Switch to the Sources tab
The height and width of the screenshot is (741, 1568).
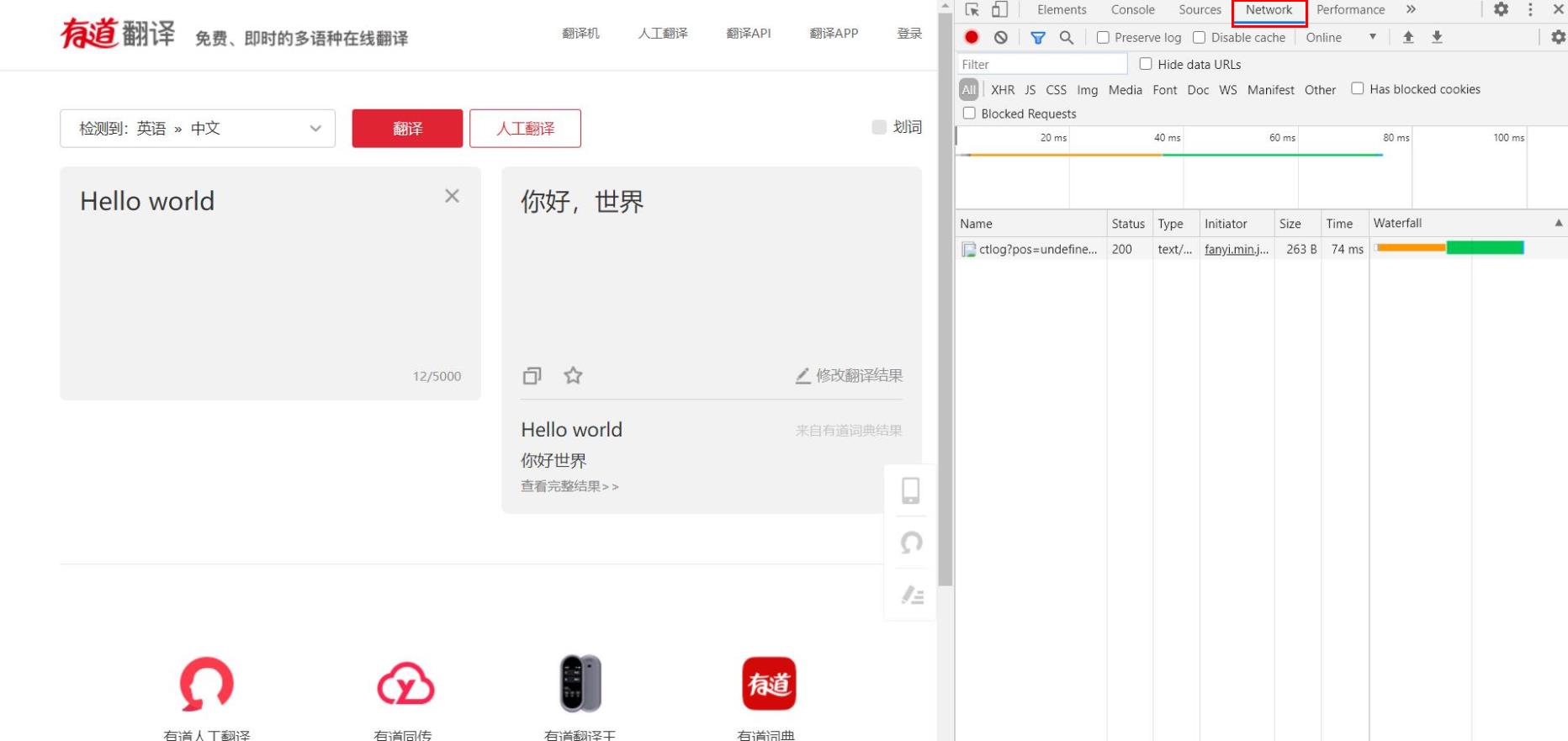point(1200,10)
